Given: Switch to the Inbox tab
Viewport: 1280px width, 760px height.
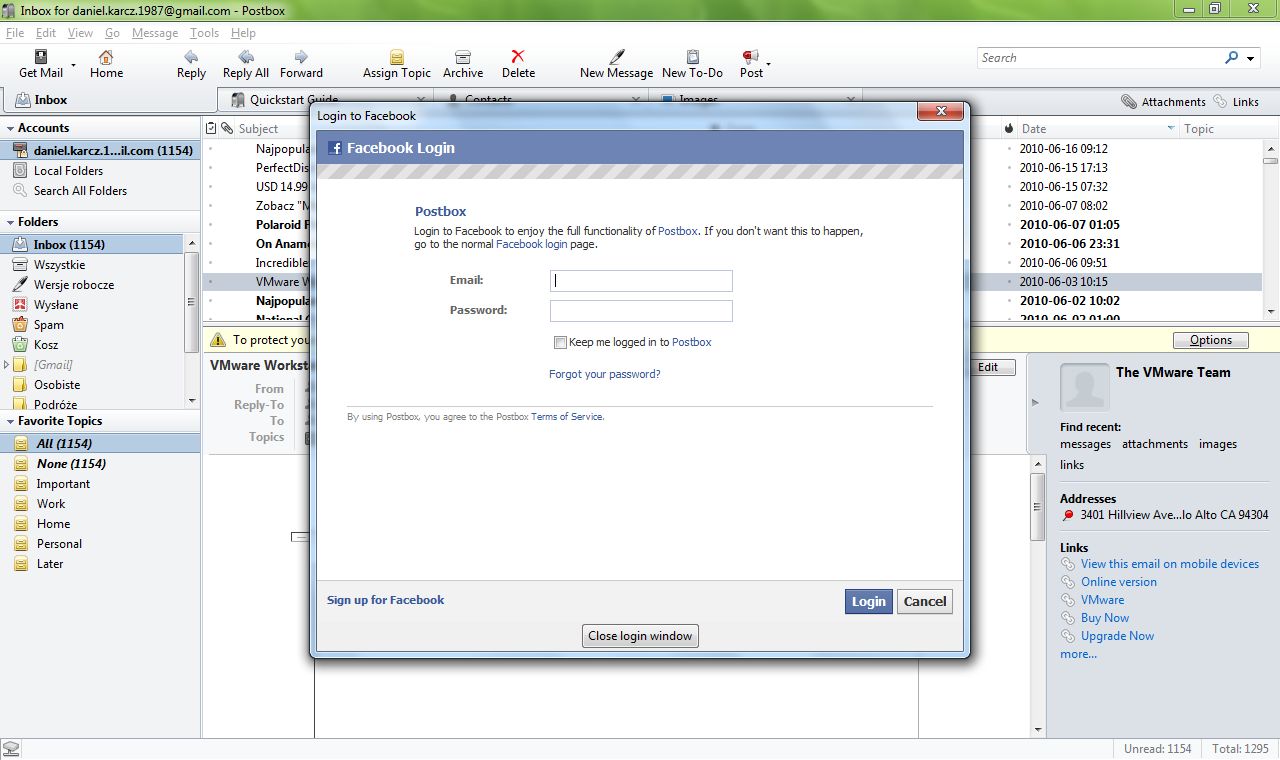Looking at the screenshot, I should (108, 100).
